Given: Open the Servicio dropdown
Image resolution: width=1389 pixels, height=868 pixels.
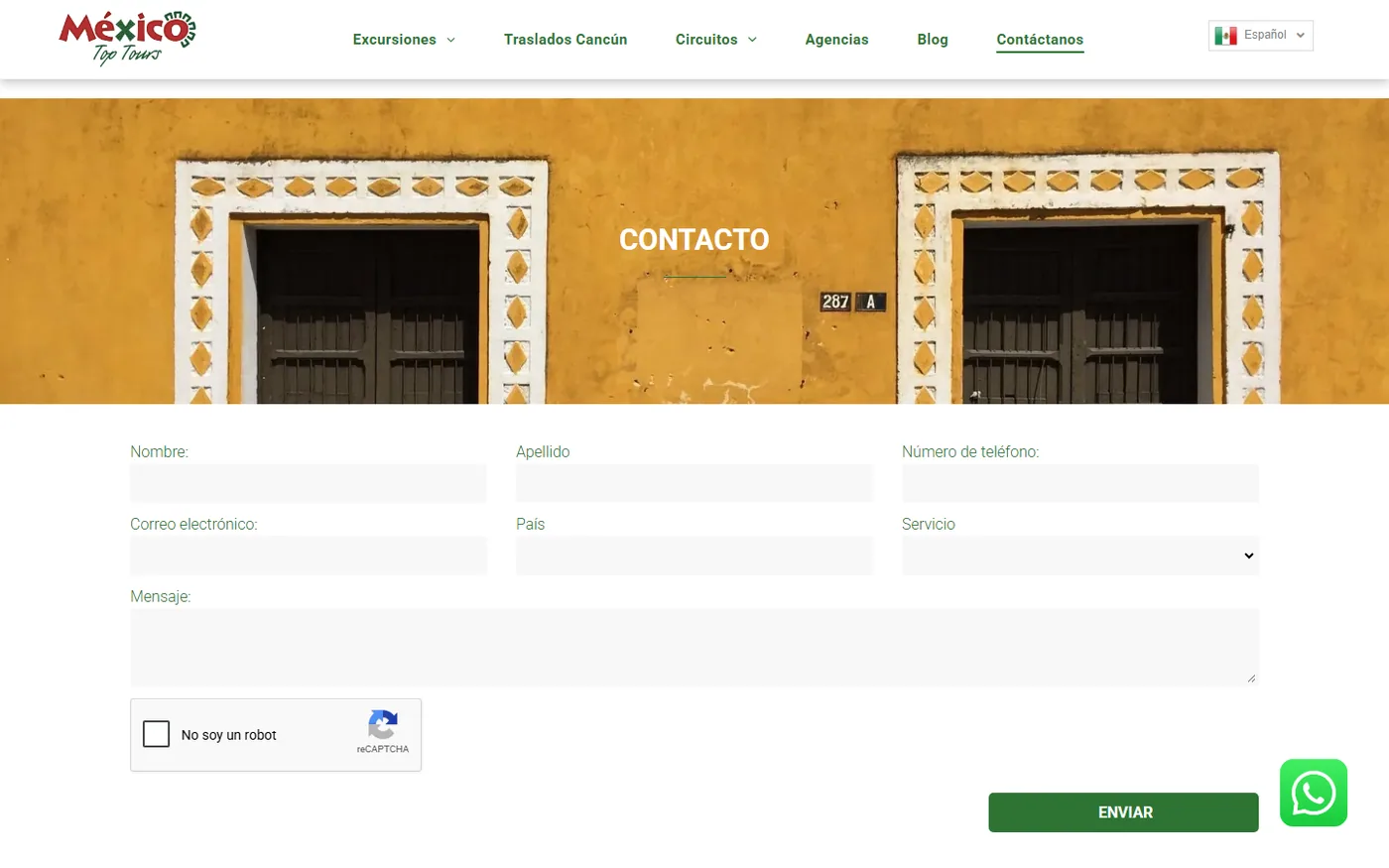Looking at the screenshot, I should pyautogui.click(x=1080, y=556).
